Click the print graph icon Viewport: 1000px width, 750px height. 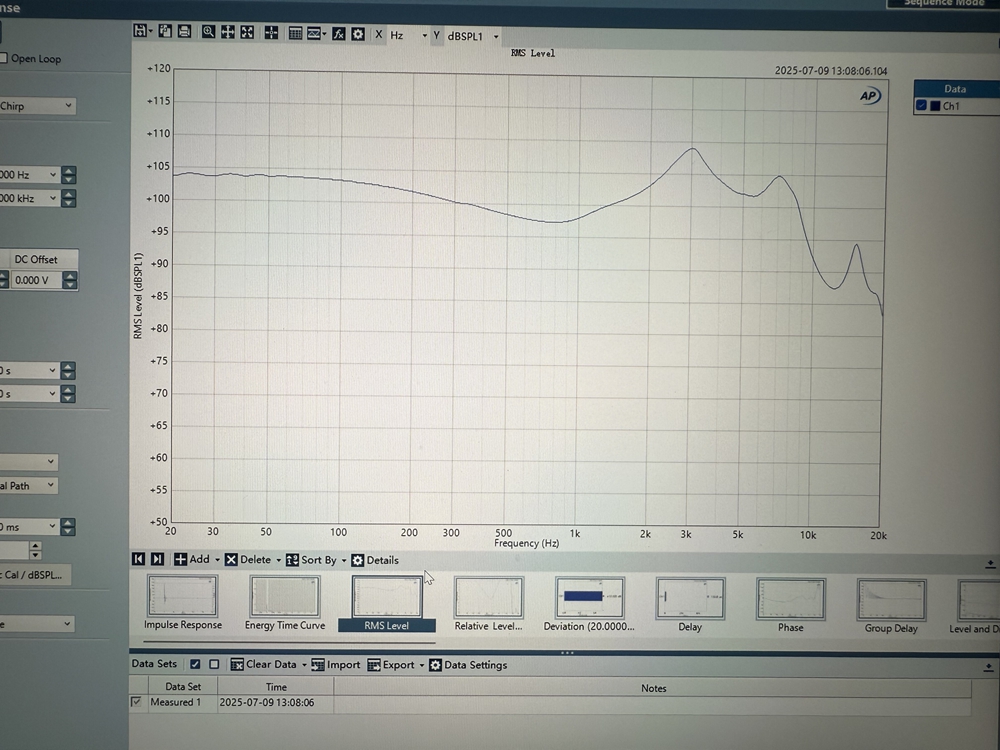pos(184,32)
